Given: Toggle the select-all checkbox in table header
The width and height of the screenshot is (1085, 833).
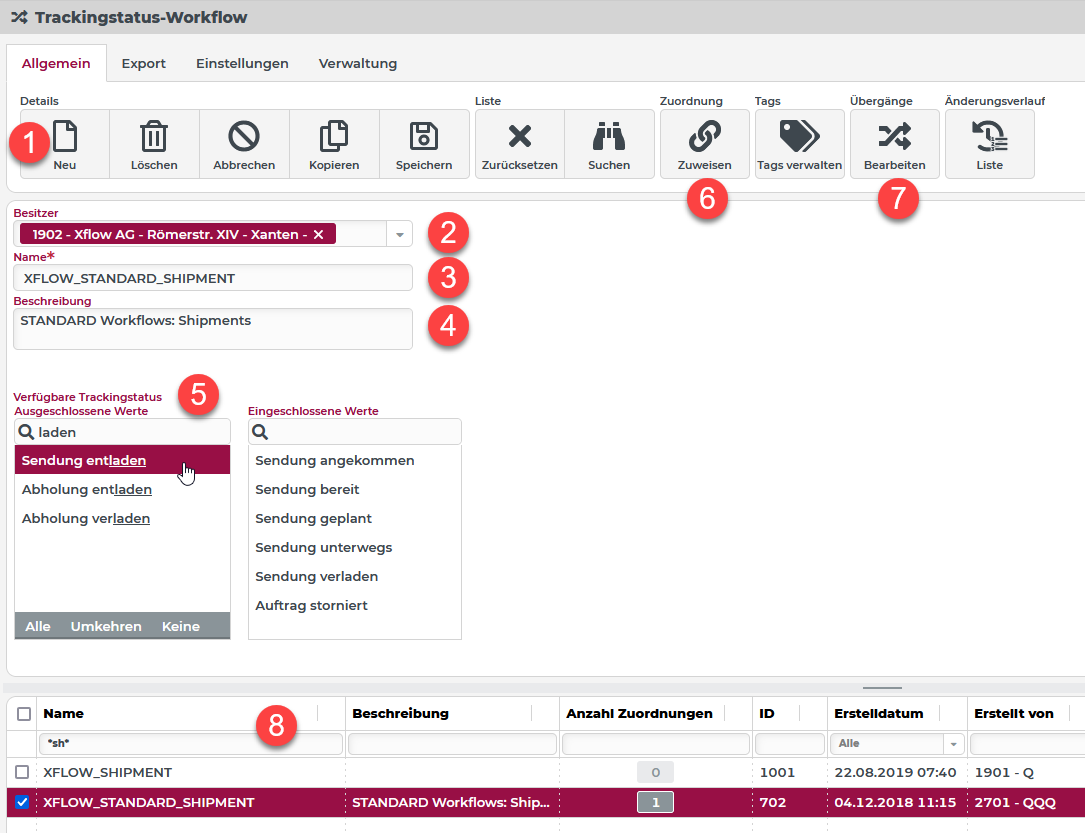Looking at the screenshot, I should click(25, 714).
